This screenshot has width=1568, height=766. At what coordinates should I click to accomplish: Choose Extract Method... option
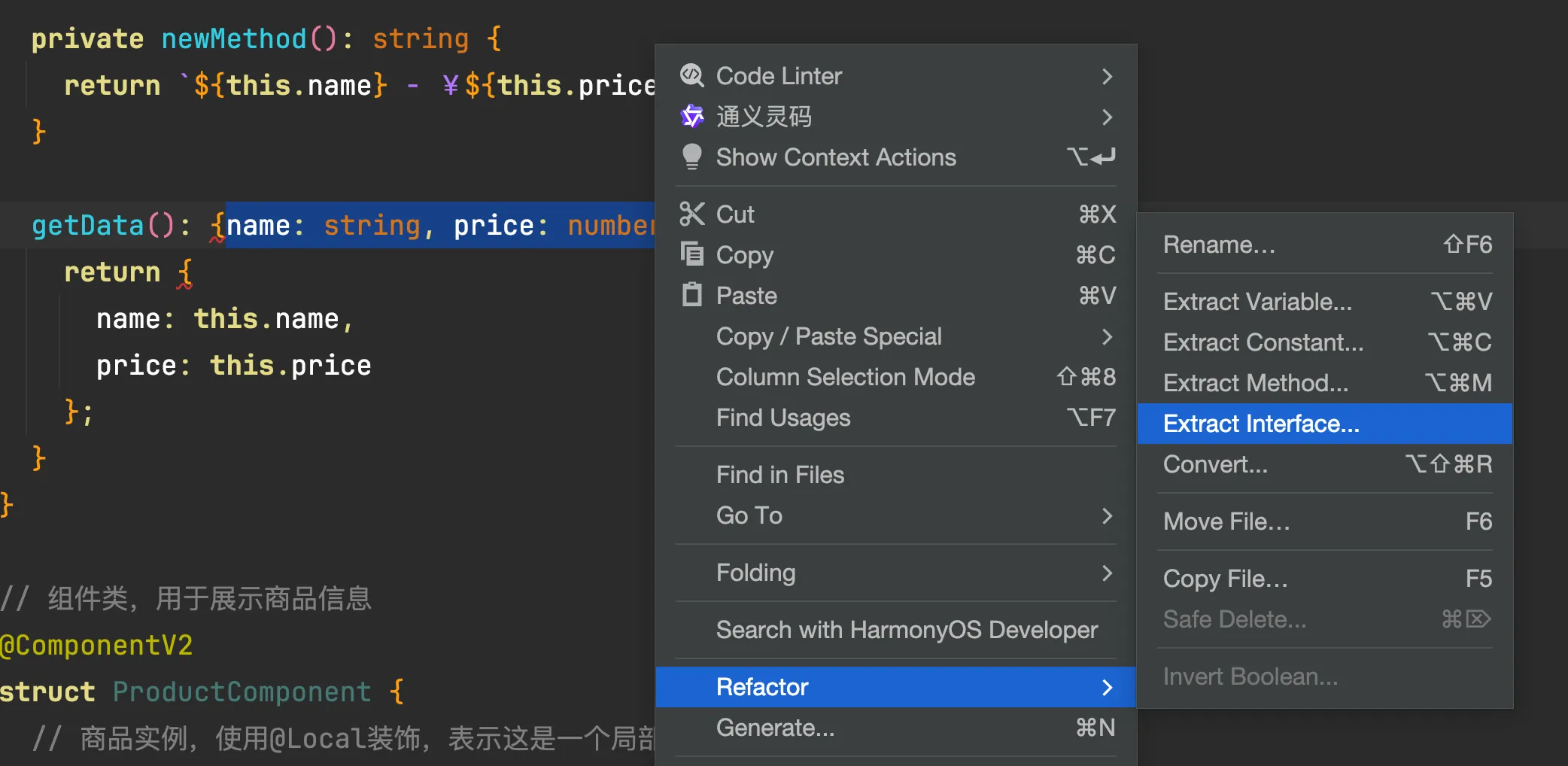[x=1255, y=383]
